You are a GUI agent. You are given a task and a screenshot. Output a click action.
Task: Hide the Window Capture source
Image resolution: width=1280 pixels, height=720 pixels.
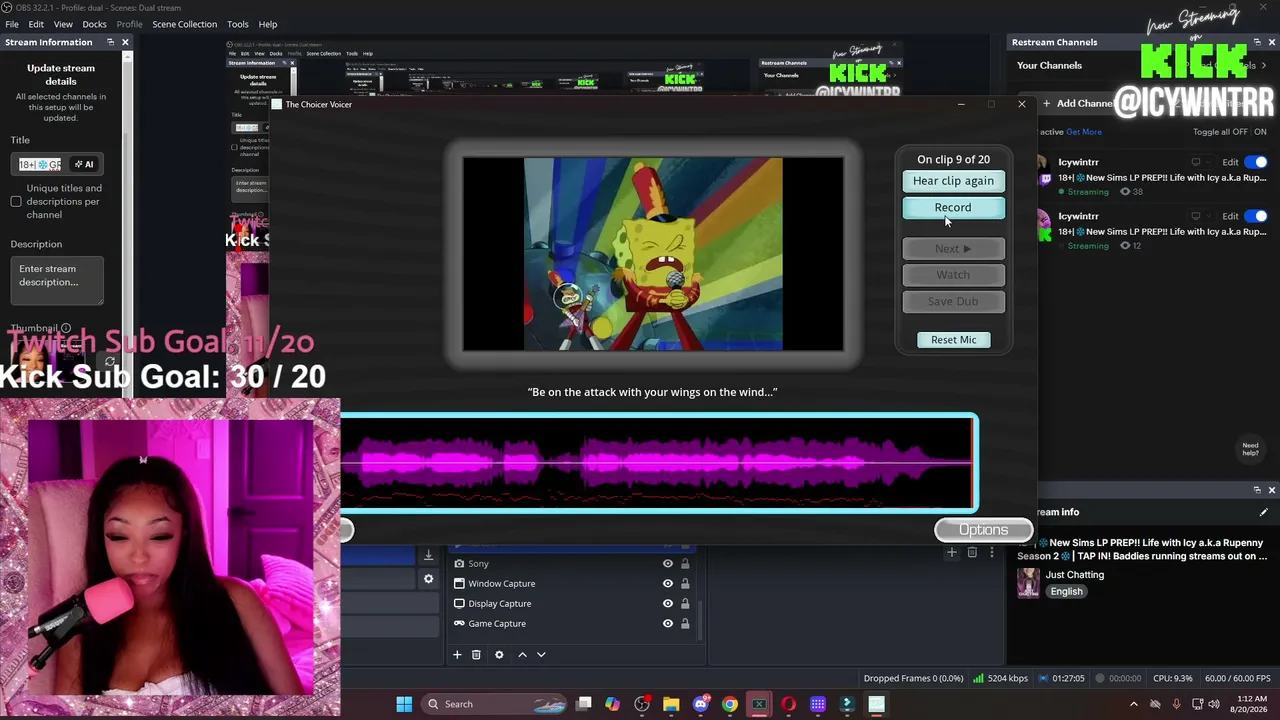pyautogui.click(x=668, y=584)
